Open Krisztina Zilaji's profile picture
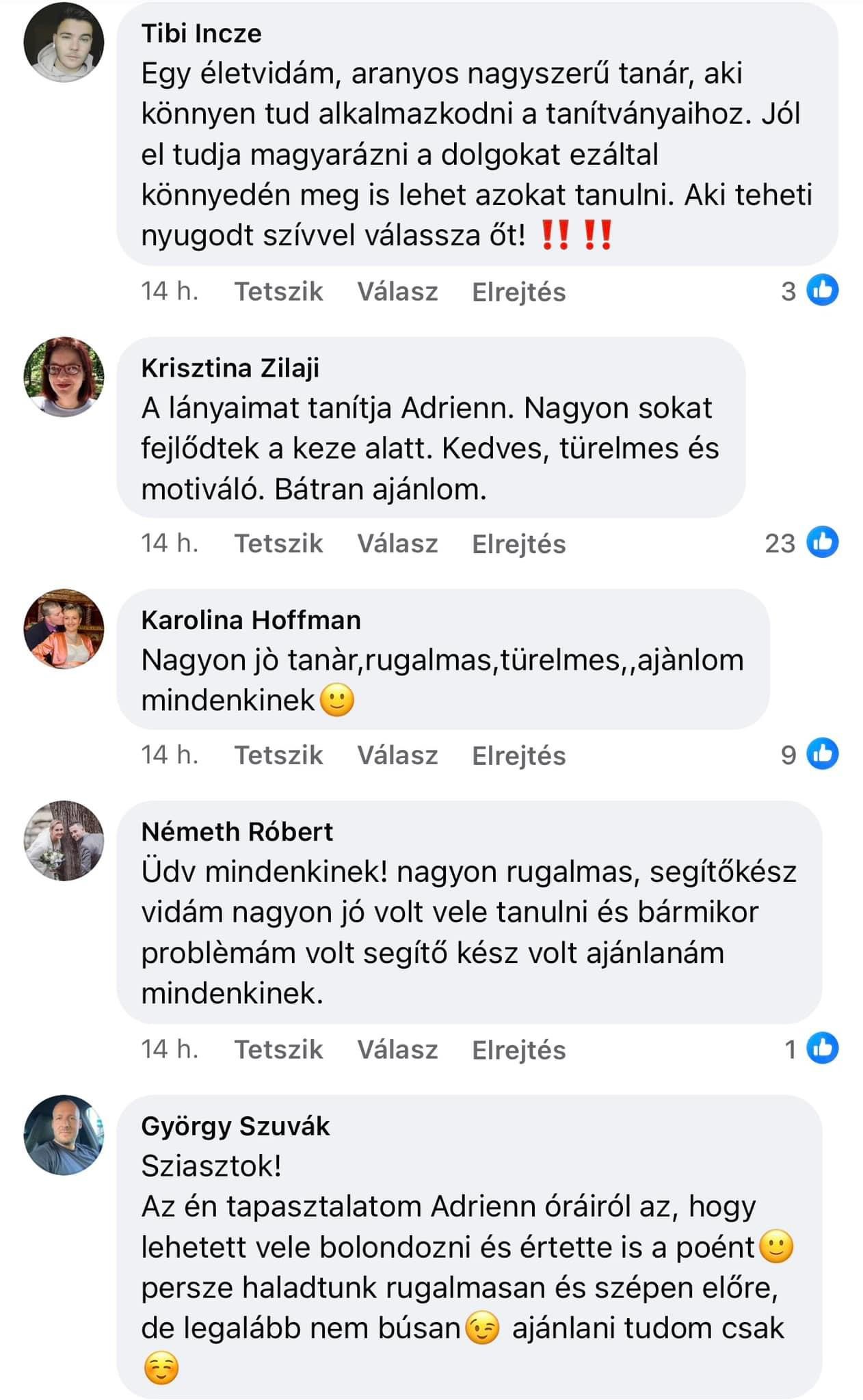 pos(64,377)
